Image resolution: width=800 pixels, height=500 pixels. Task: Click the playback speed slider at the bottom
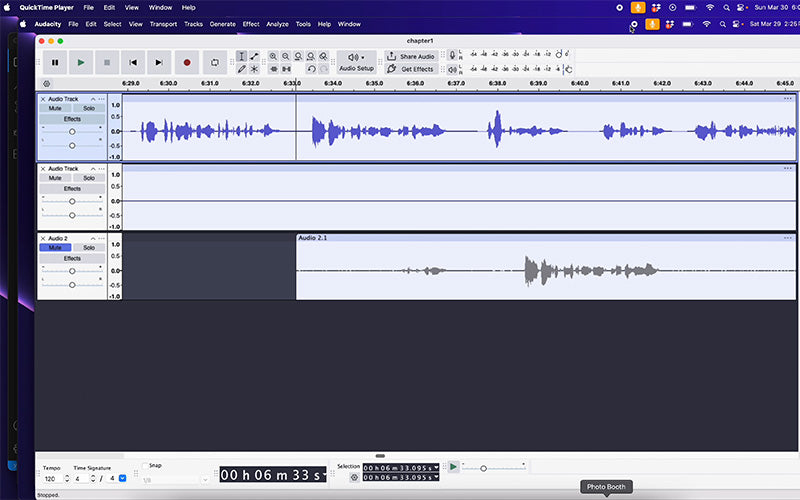pyautogui.click(x=484, y=468)
